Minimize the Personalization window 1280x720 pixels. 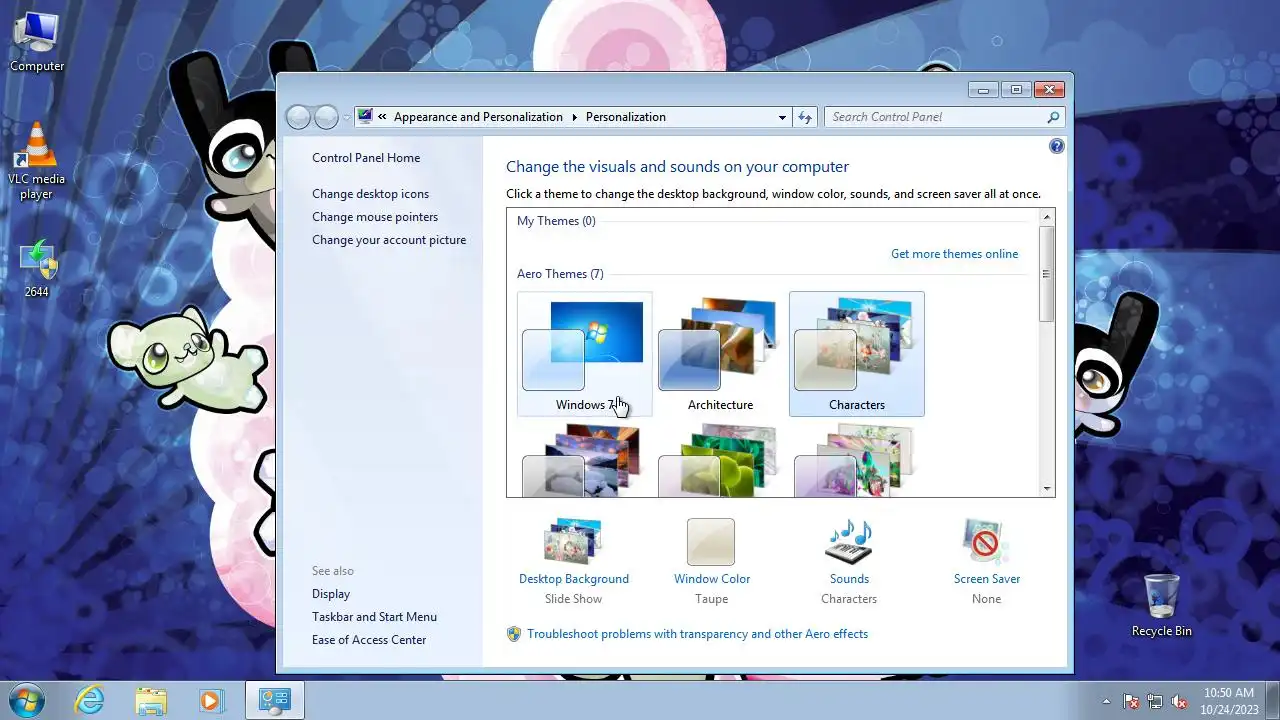tap(983, 90)
